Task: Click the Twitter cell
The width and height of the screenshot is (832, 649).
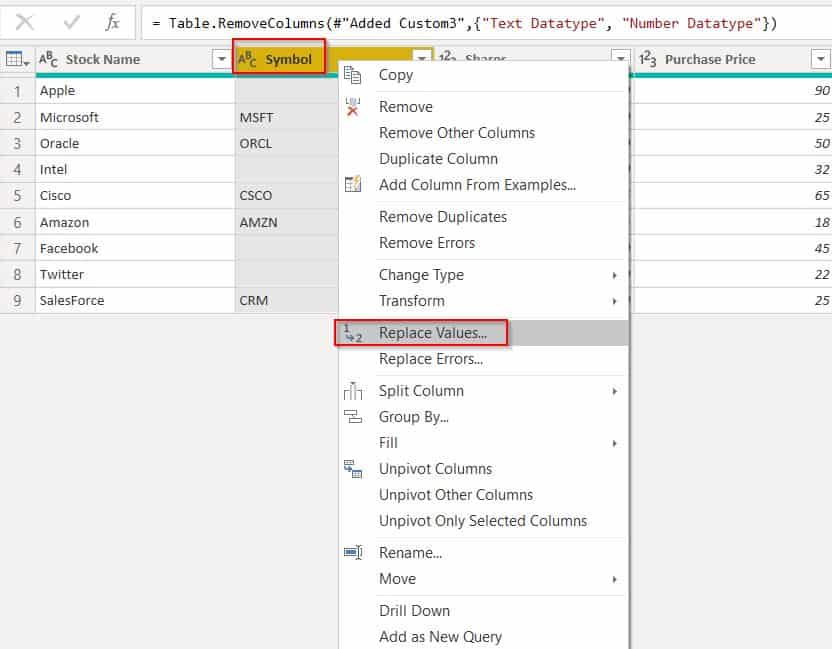Action: click(x=135, y=274)
